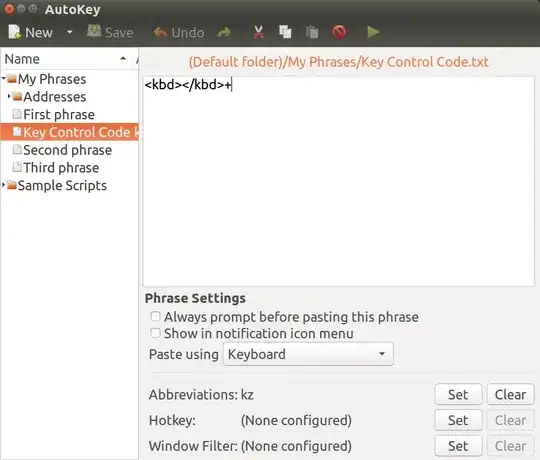This screenshot has width=540, height=460.
Task: Click the Save toolbar button
Action: point(110,32)
